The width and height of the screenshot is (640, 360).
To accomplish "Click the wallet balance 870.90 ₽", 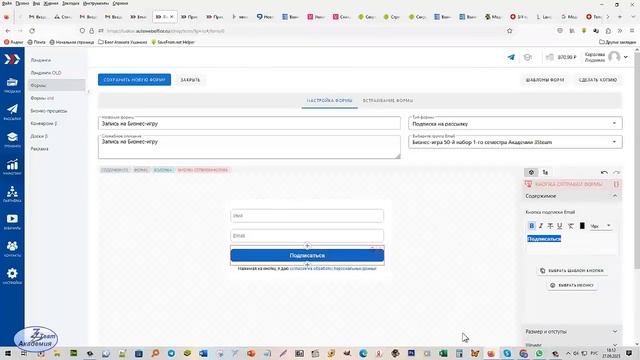I will pyautogui.click(x=561, y=58).
